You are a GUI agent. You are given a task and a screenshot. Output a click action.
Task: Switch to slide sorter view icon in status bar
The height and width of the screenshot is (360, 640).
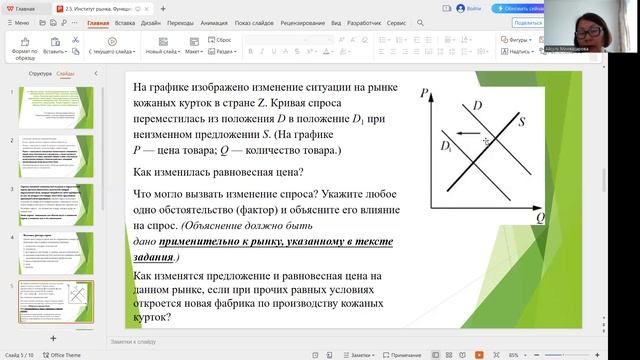pyautogui.click(x=449, y=355)
